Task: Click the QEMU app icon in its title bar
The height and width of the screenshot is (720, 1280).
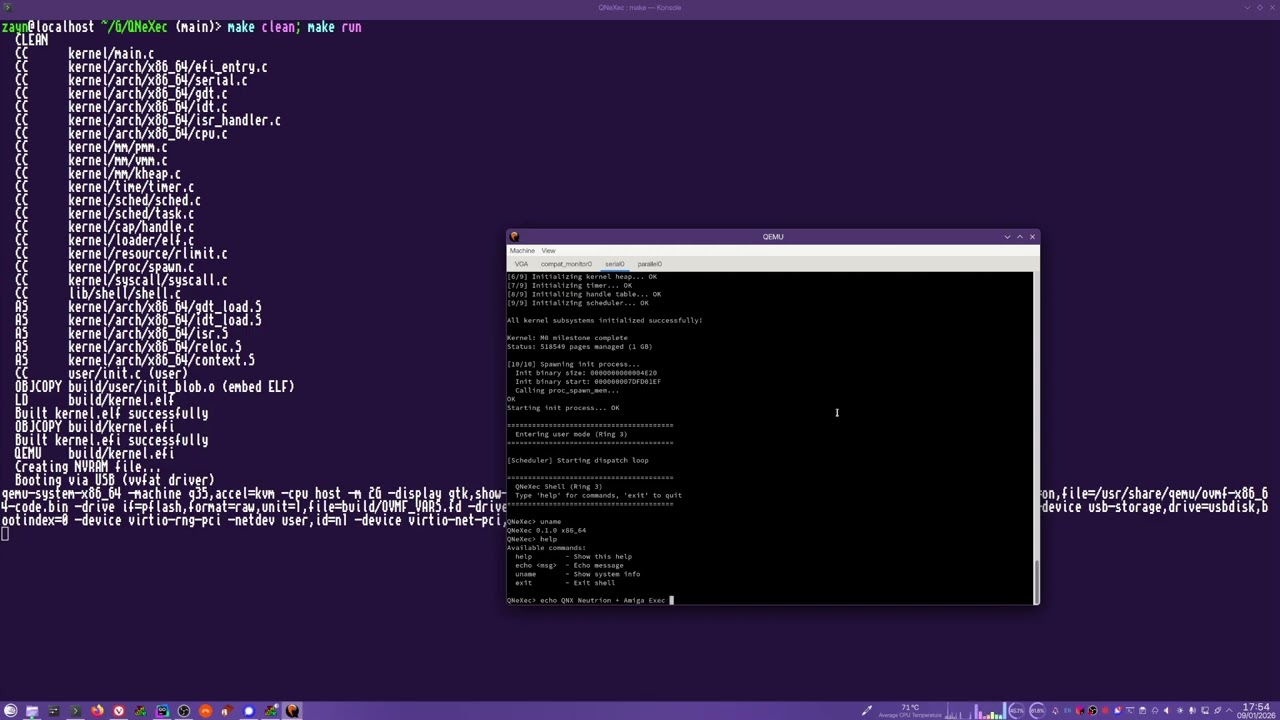Action: point(514,237)
